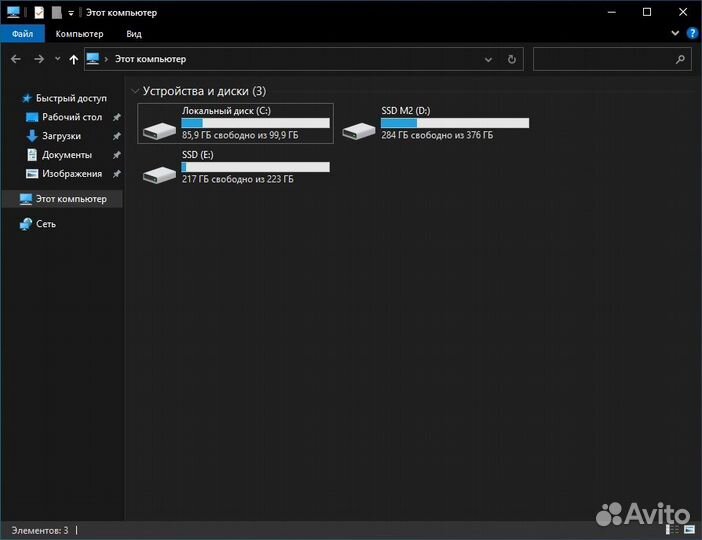Viewport: 702px width, 540px height.
Task: Expand the ribbon using the chevron
Action: pyautogui.click(x=676, y=33)
